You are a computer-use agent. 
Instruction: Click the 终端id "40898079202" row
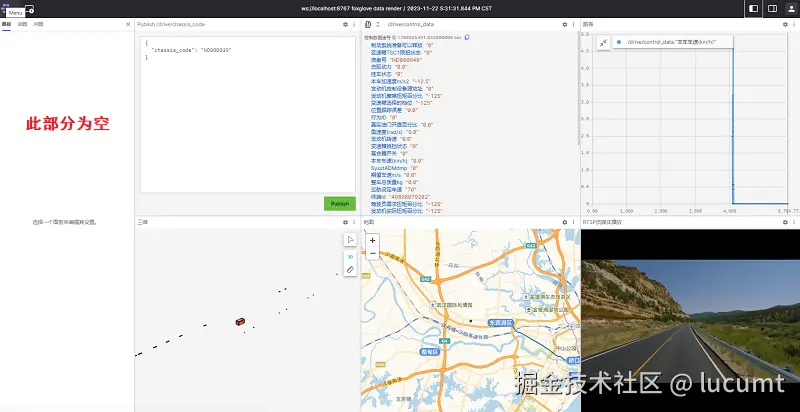pos(401,196)
